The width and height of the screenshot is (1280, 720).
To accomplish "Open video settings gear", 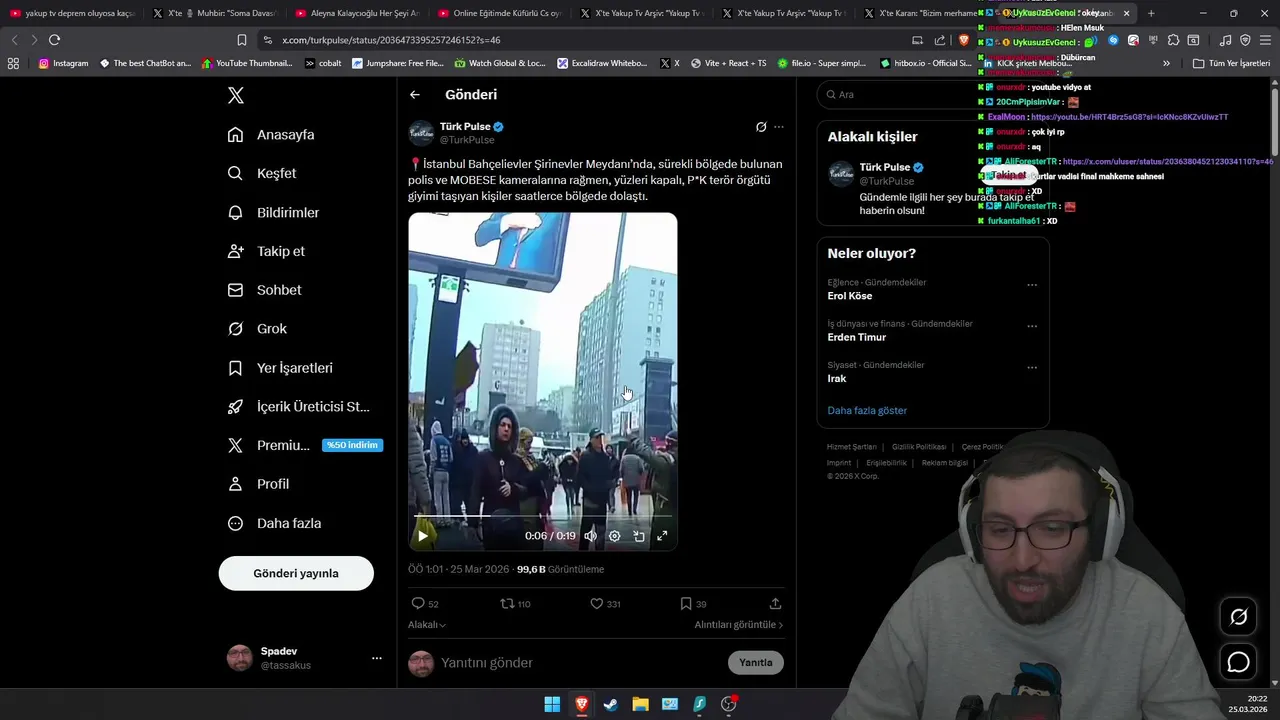I will coord(615,536).
